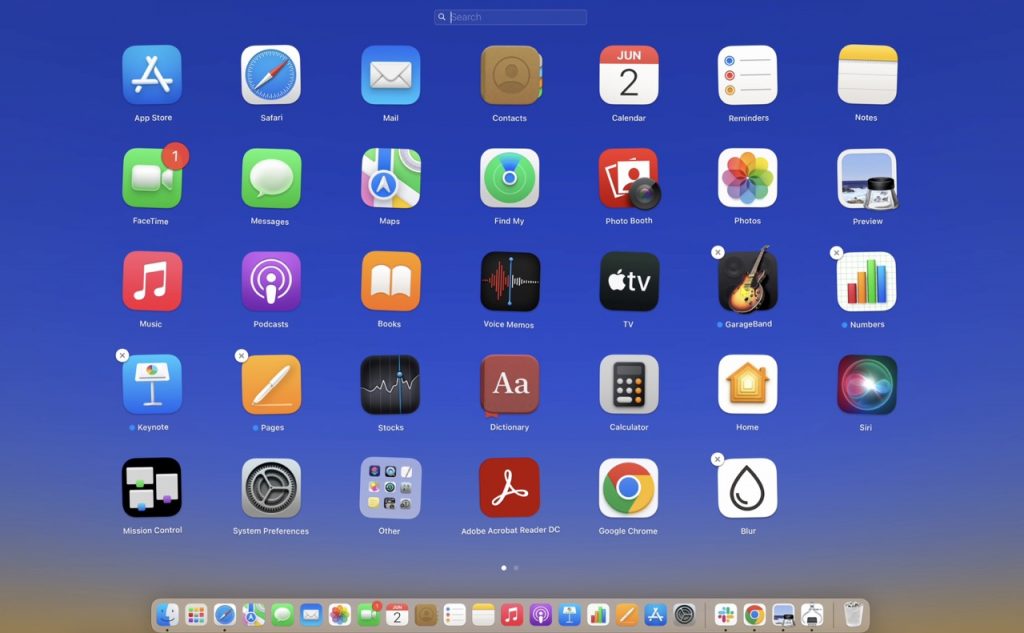Open the FaceTime app with badge

pyautogui.click(x=152, y=178)
